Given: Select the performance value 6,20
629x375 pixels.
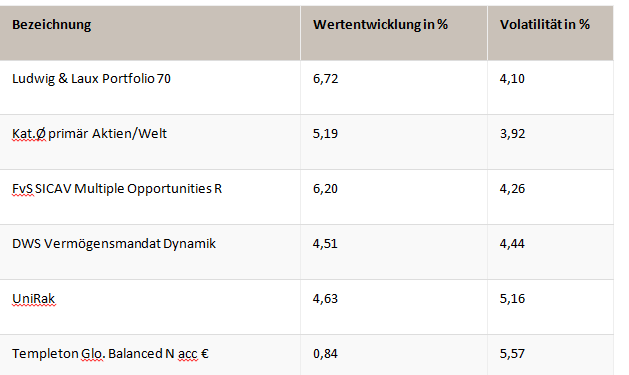Looking at the screenshot, I should coord(325,189).
